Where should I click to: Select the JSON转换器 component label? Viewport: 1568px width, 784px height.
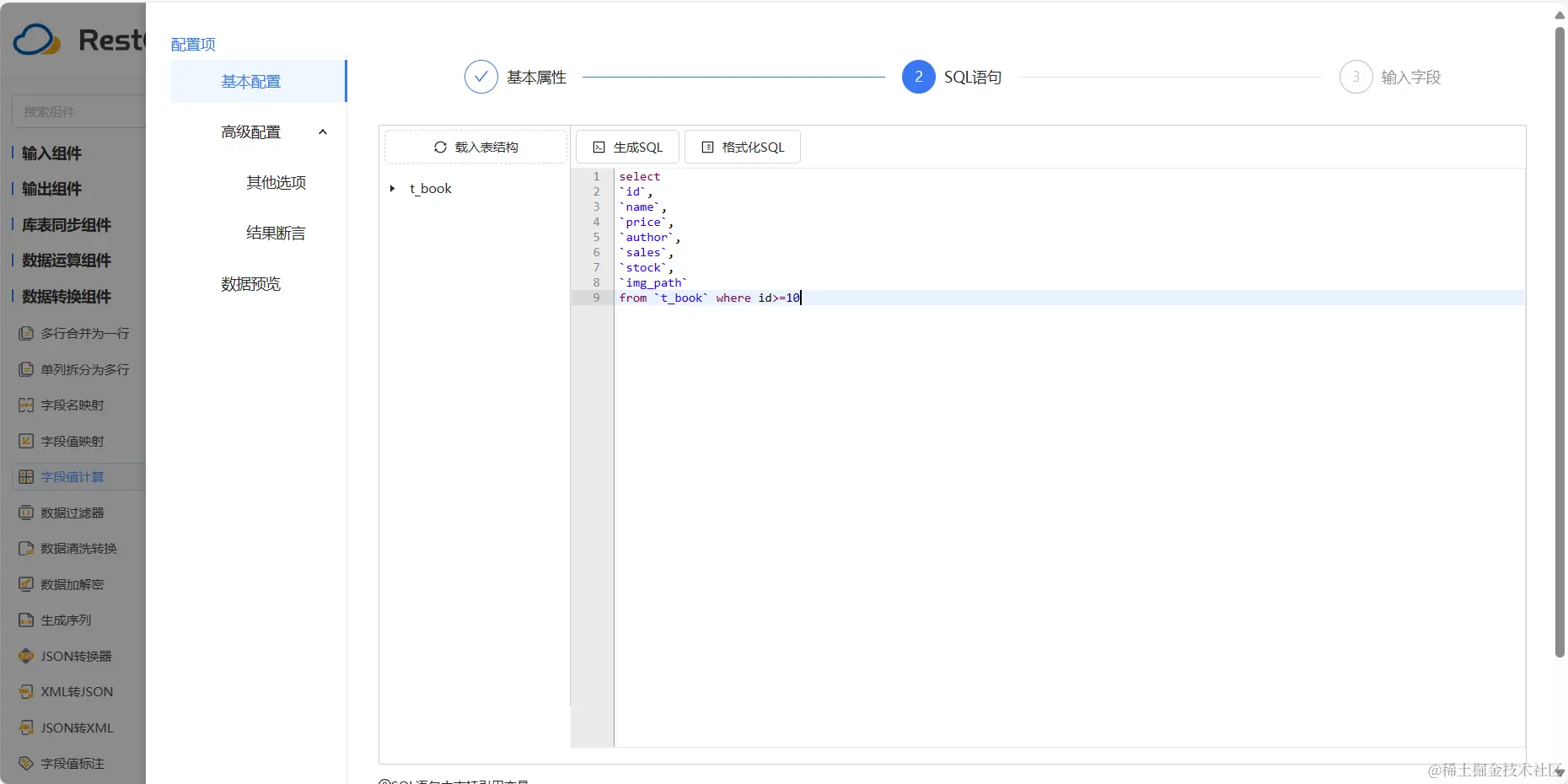(76, 656)
